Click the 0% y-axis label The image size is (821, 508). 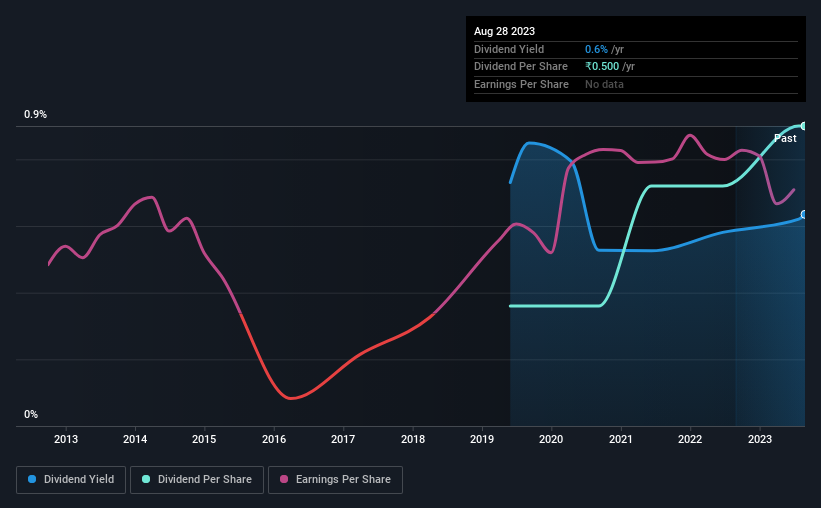point(31,414)
